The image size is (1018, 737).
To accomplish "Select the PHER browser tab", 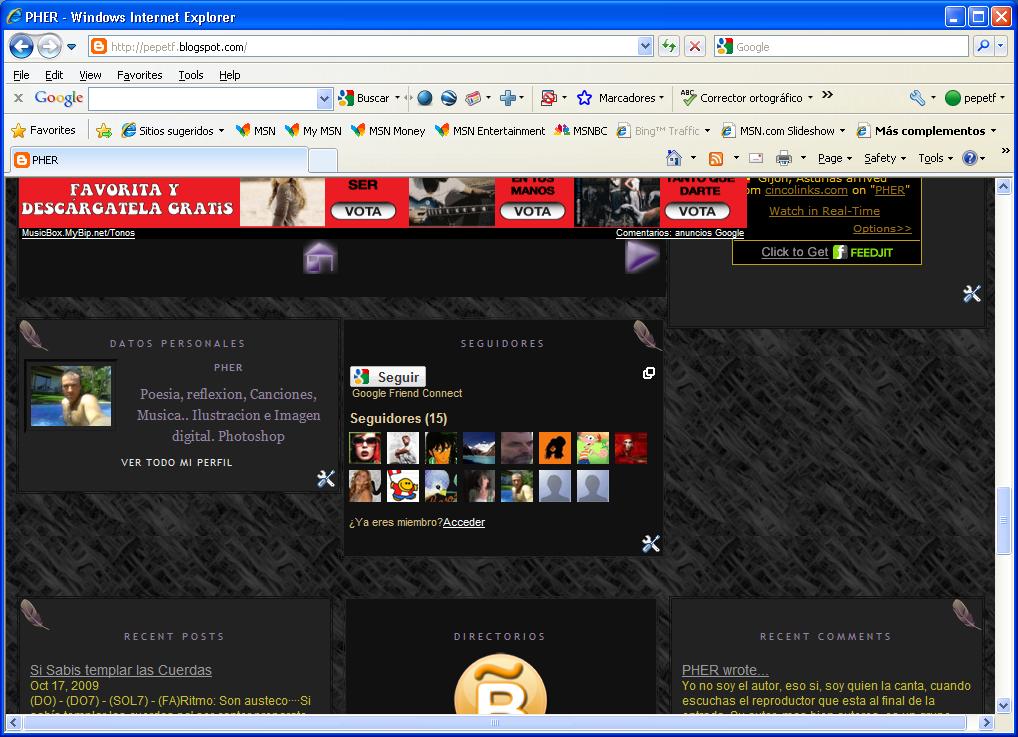I will (x=158, y=160).
